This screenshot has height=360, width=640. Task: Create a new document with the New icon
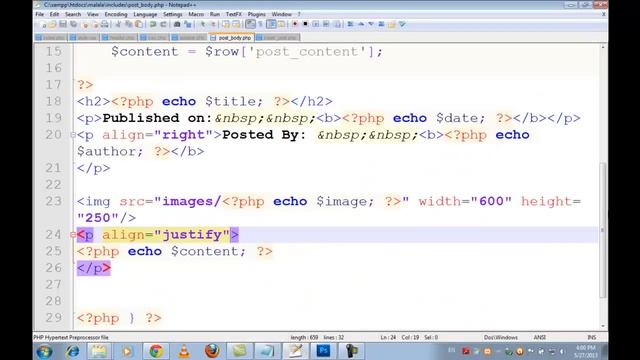tap(43, 24)
